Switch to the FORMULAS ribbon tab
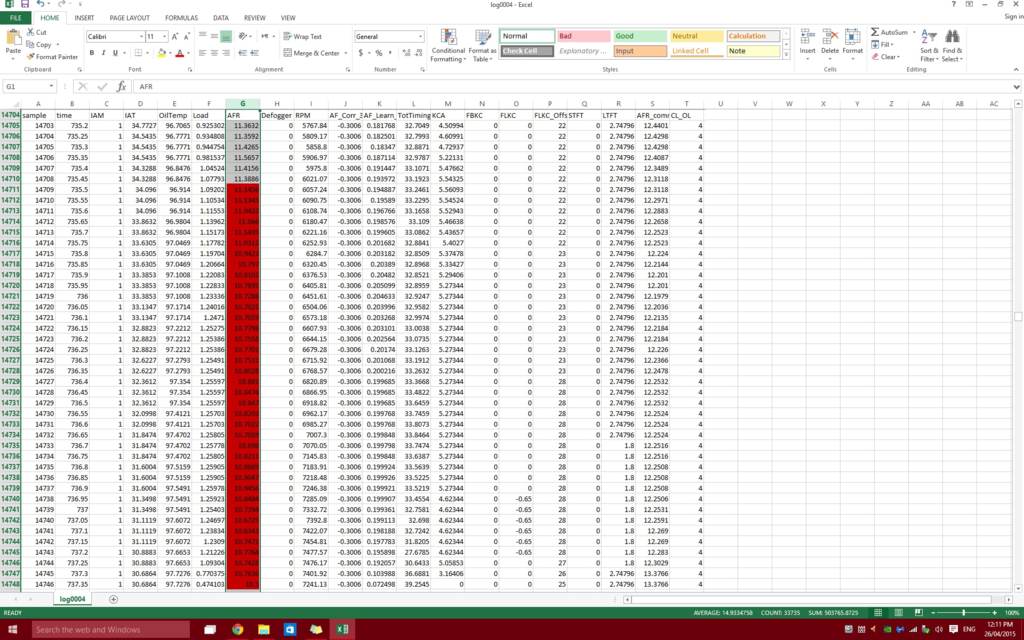 click(181, 18)
